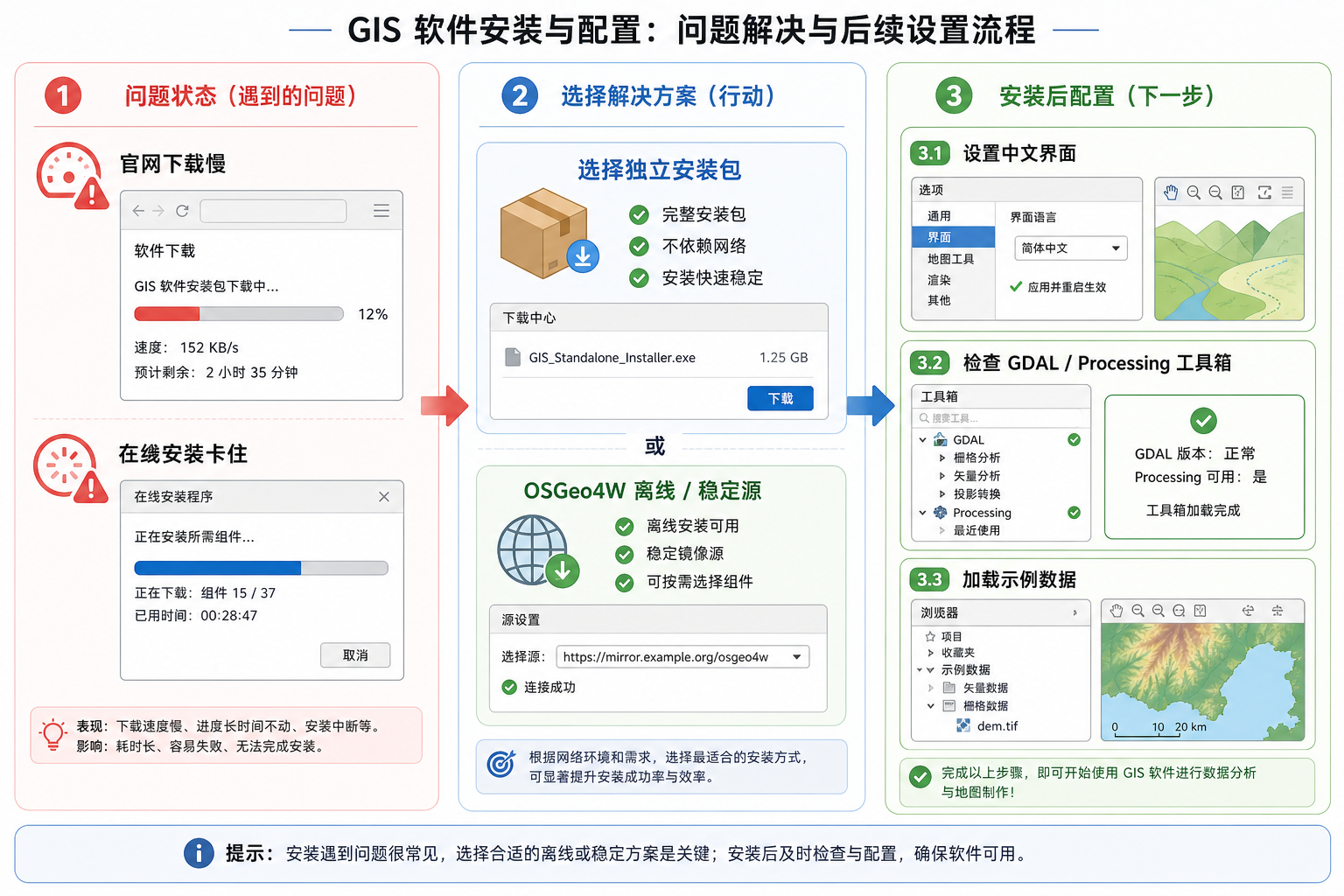This screenshot has height=896, width=1344.
Task: Click the green check beside 可按需选择组件
Action: [625, 583]
